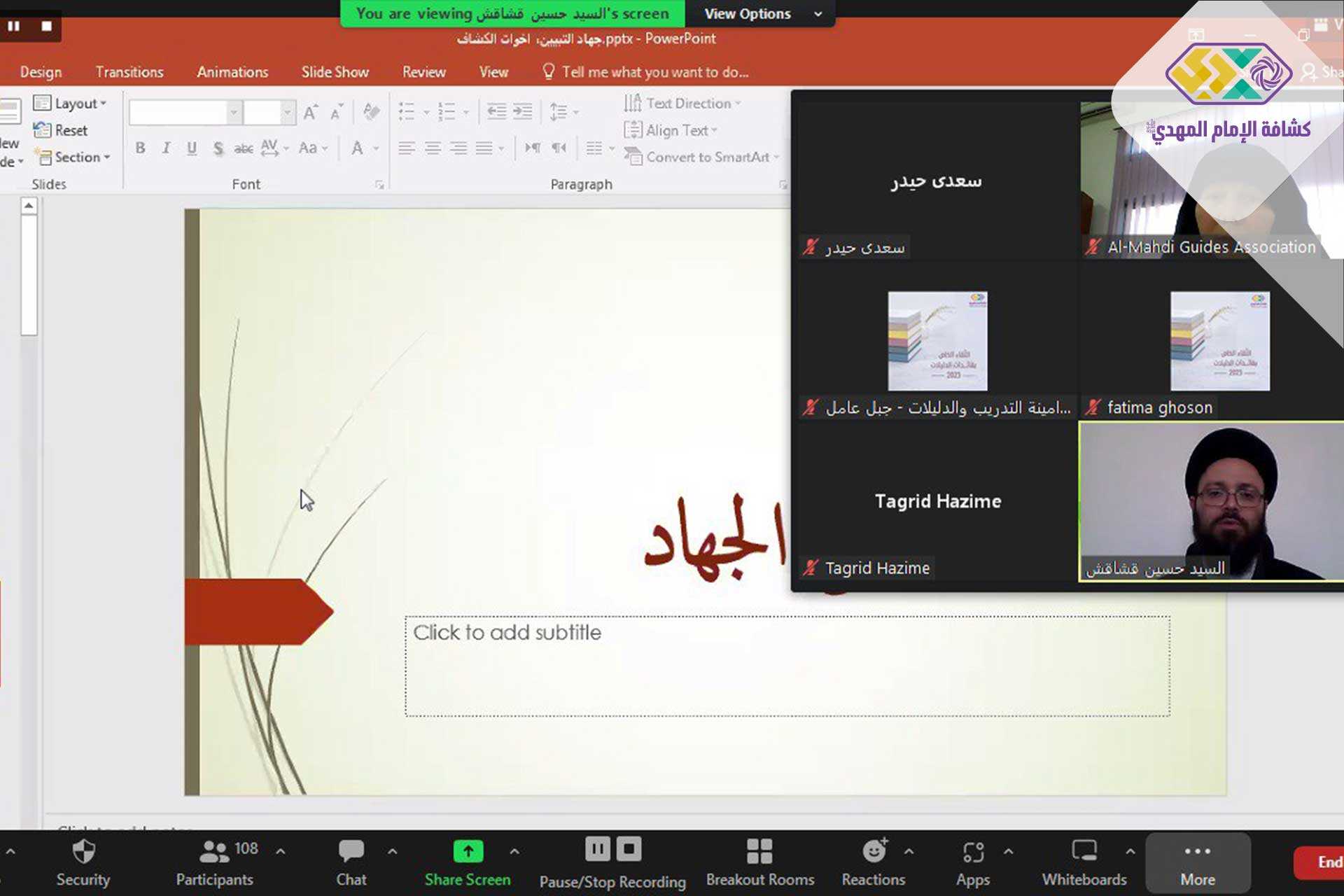The height and width of the screenshot is (896, 1344).
Task: Expand arrow next to Participants
Action: coord(281,852)
